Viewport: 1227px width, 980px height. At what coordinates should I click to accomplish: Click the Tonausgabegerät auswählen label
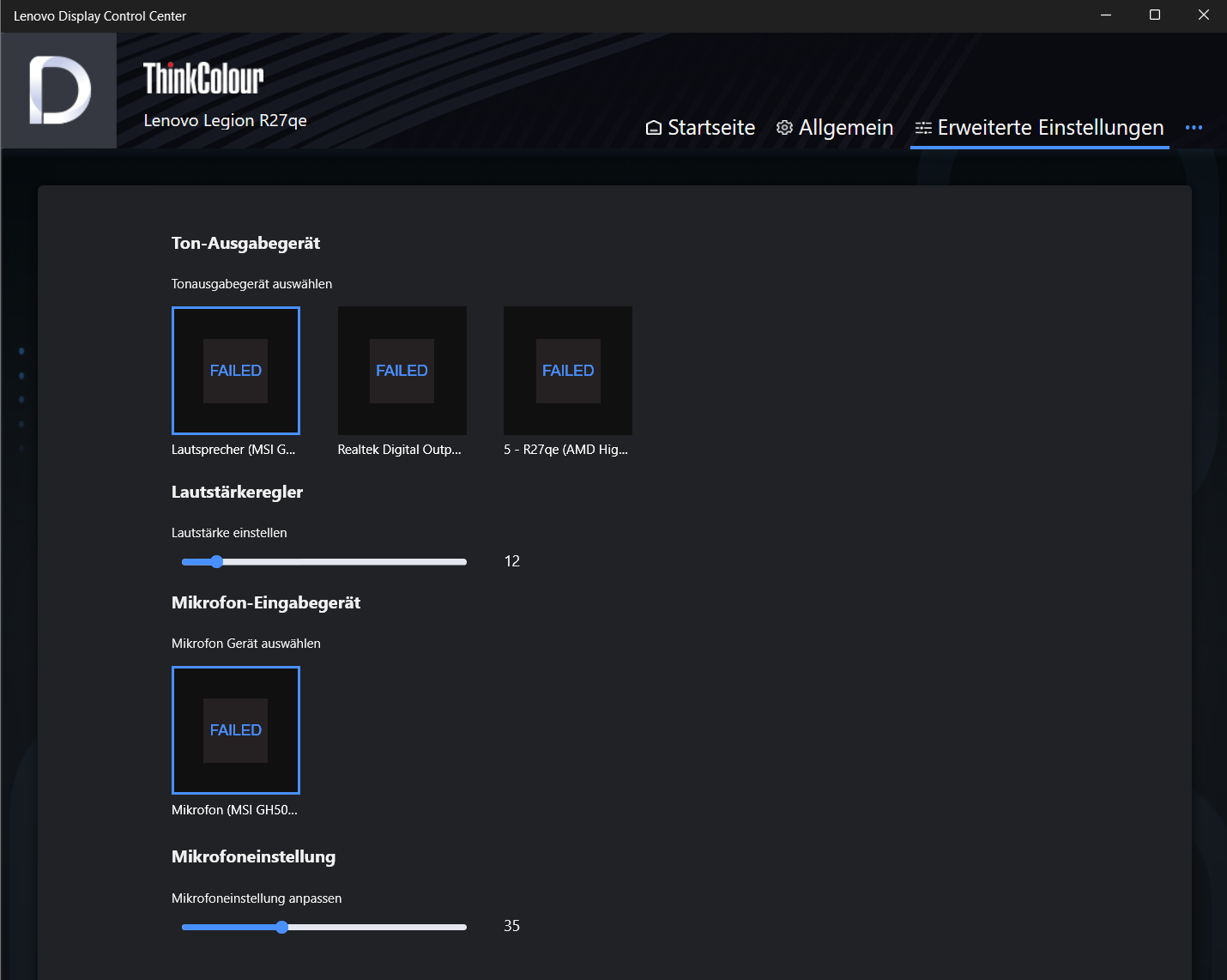pos(252,284)
